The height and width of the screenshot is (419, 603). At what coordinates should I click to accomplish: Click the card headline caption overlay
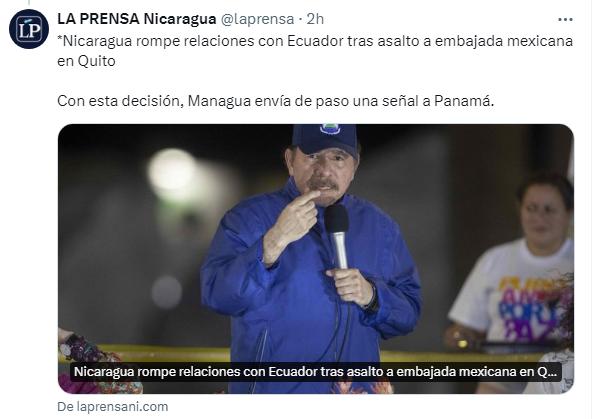pos(315,372)
